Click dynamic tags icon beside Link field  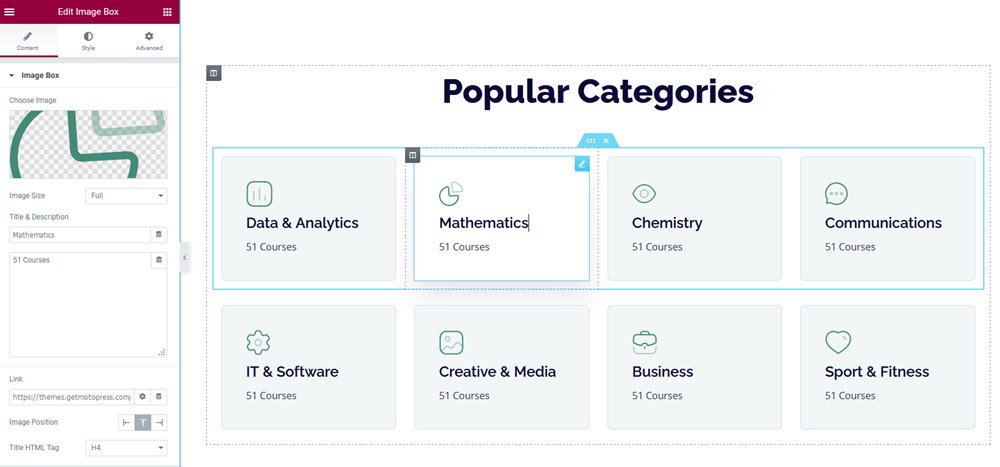pos(159,396)
